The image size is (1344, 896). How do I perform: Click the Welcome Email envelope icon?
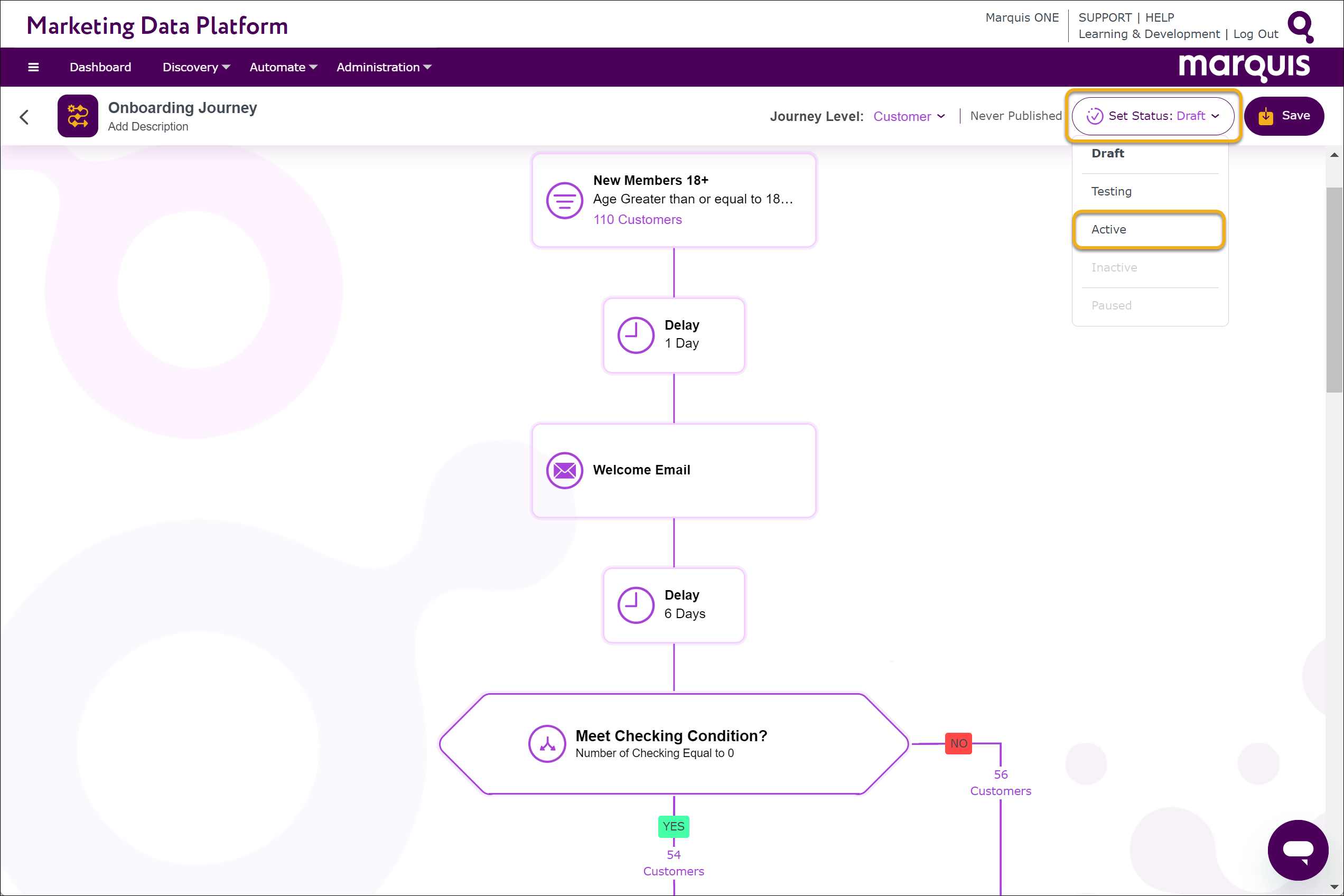564,470
